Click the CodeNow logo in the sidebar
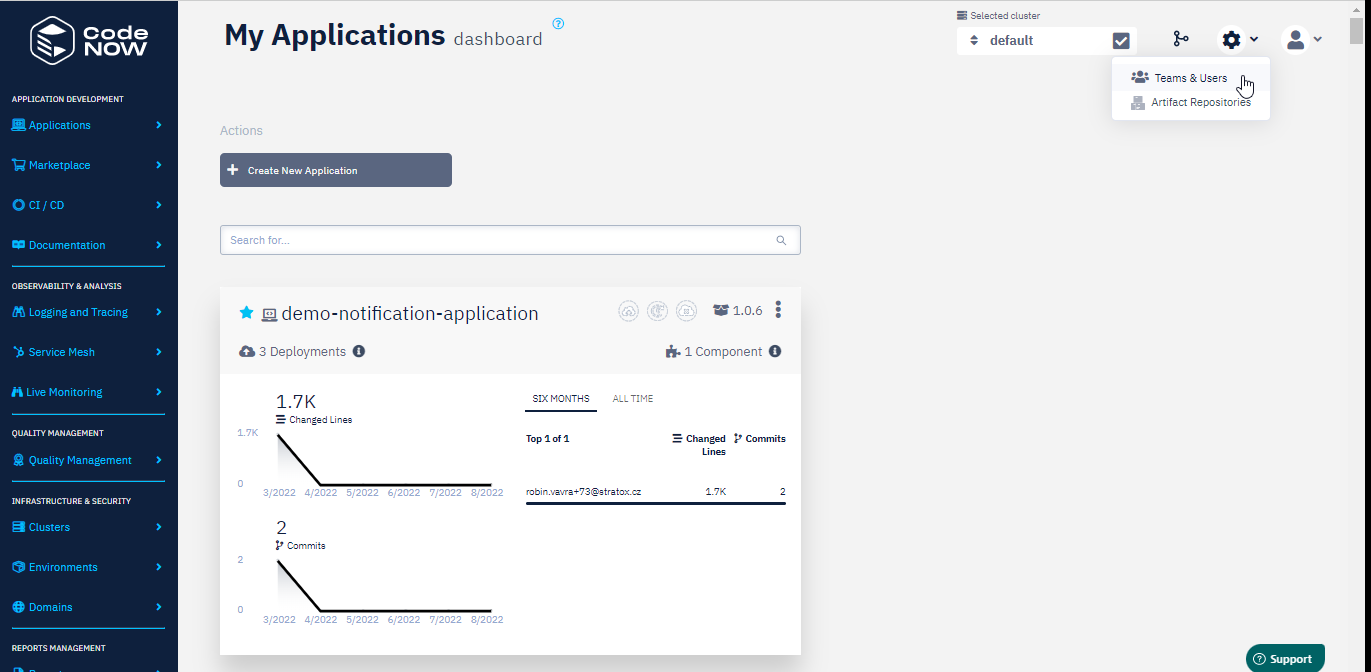1371x672 pixels. pos(89,40)
